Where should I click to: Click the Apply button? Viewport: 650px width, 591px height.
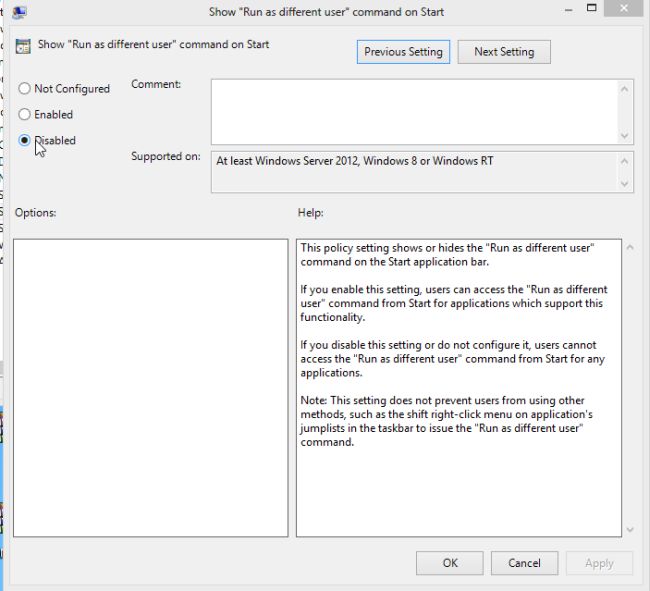[599, 563]
